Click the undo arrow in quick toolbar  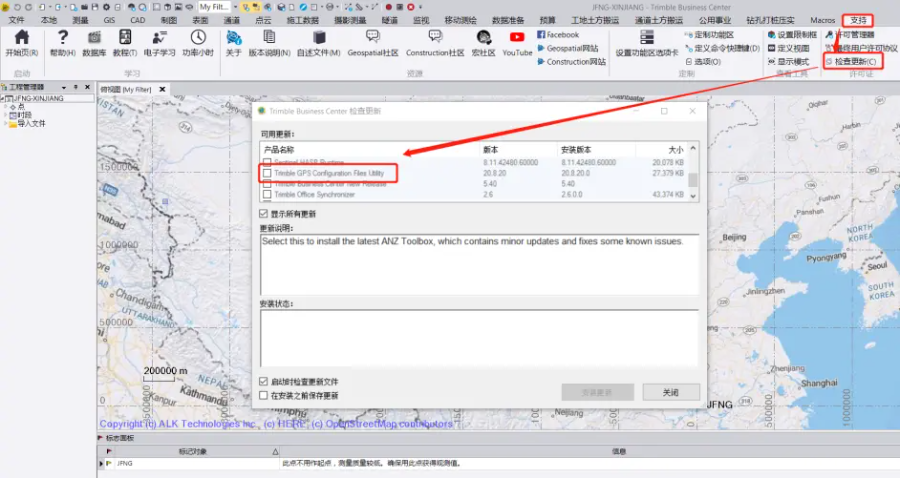tap(17, 7)
